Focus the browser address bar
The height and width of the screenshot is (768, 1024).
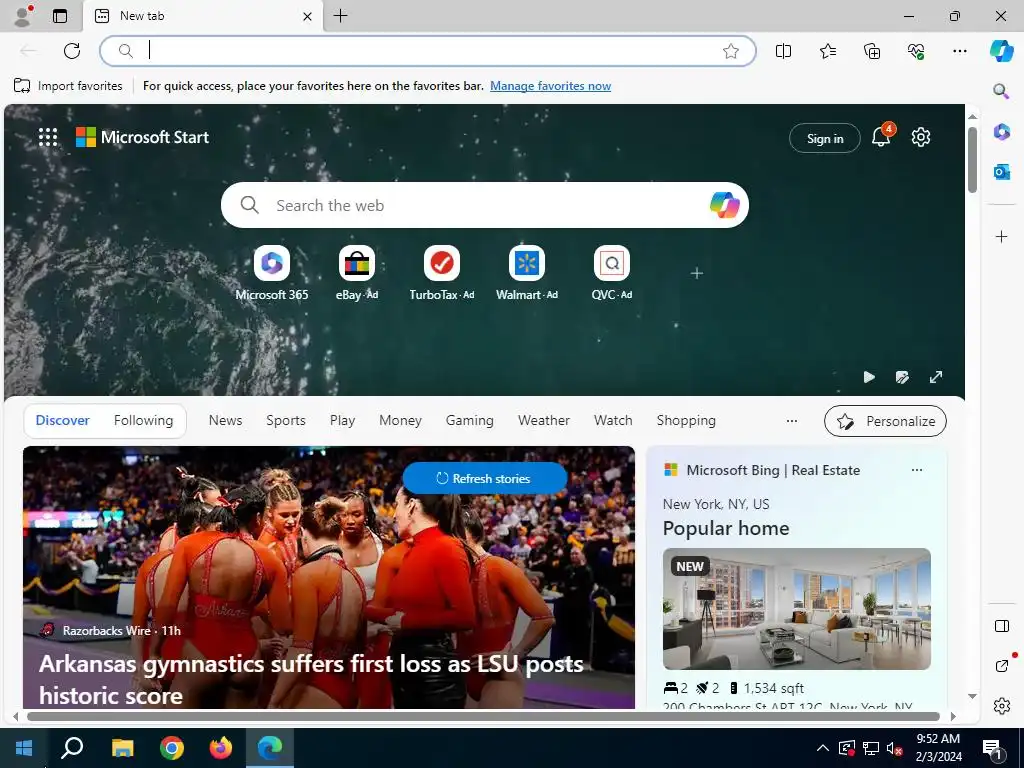point(428,51)
